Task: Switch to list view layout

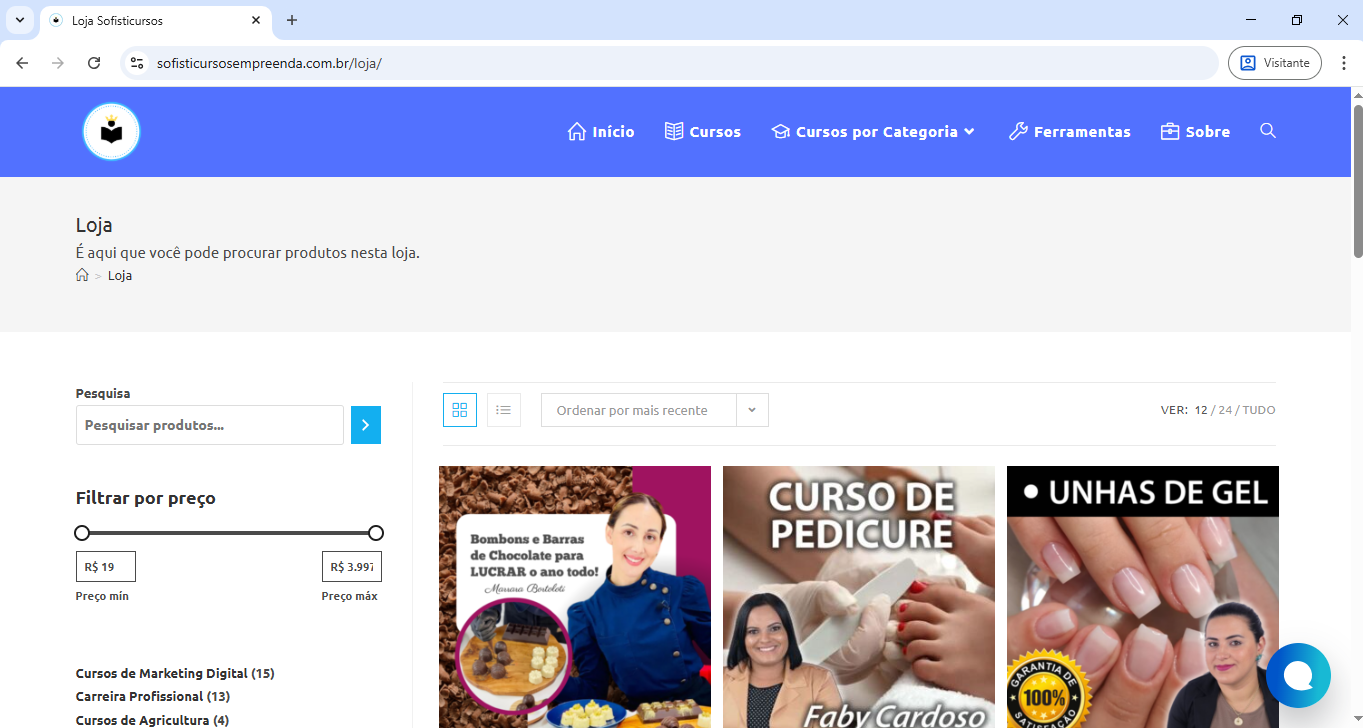Action: (504, 410)
